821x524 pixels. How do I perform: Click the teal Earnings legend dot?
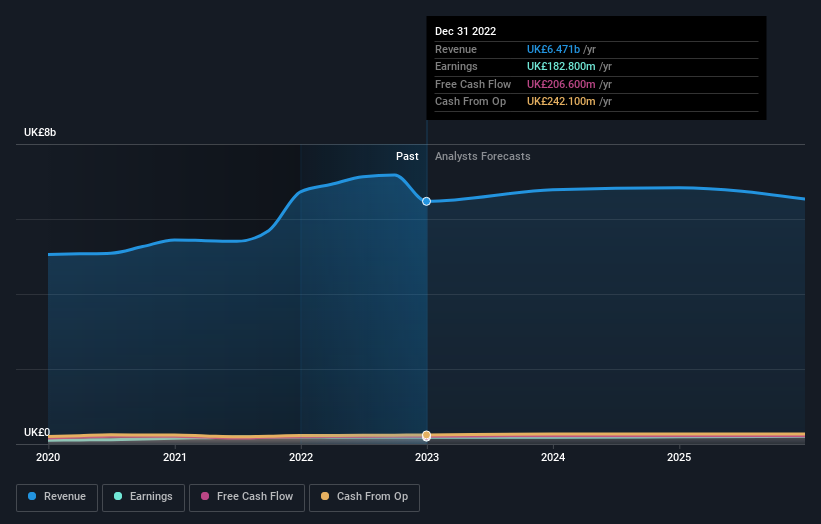click(x=118, y=496)
